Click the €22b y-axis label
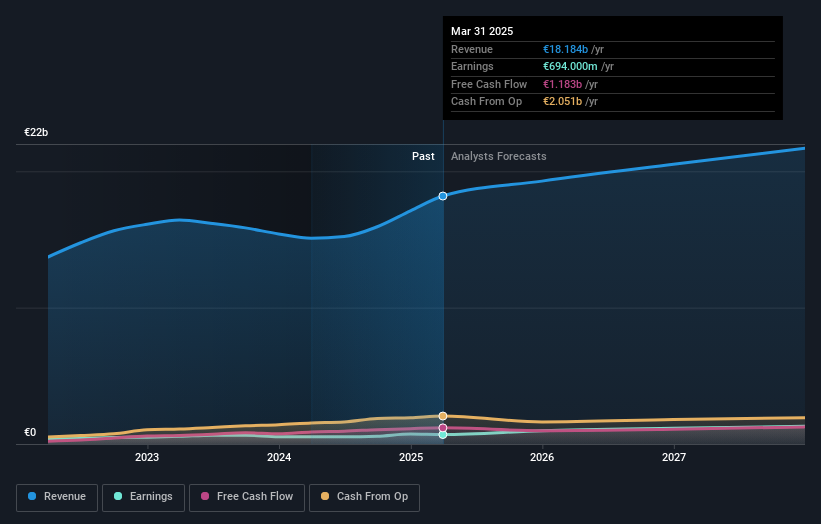Image resolution: width=821 pixels, height=524 pixels. coord(36,132)
